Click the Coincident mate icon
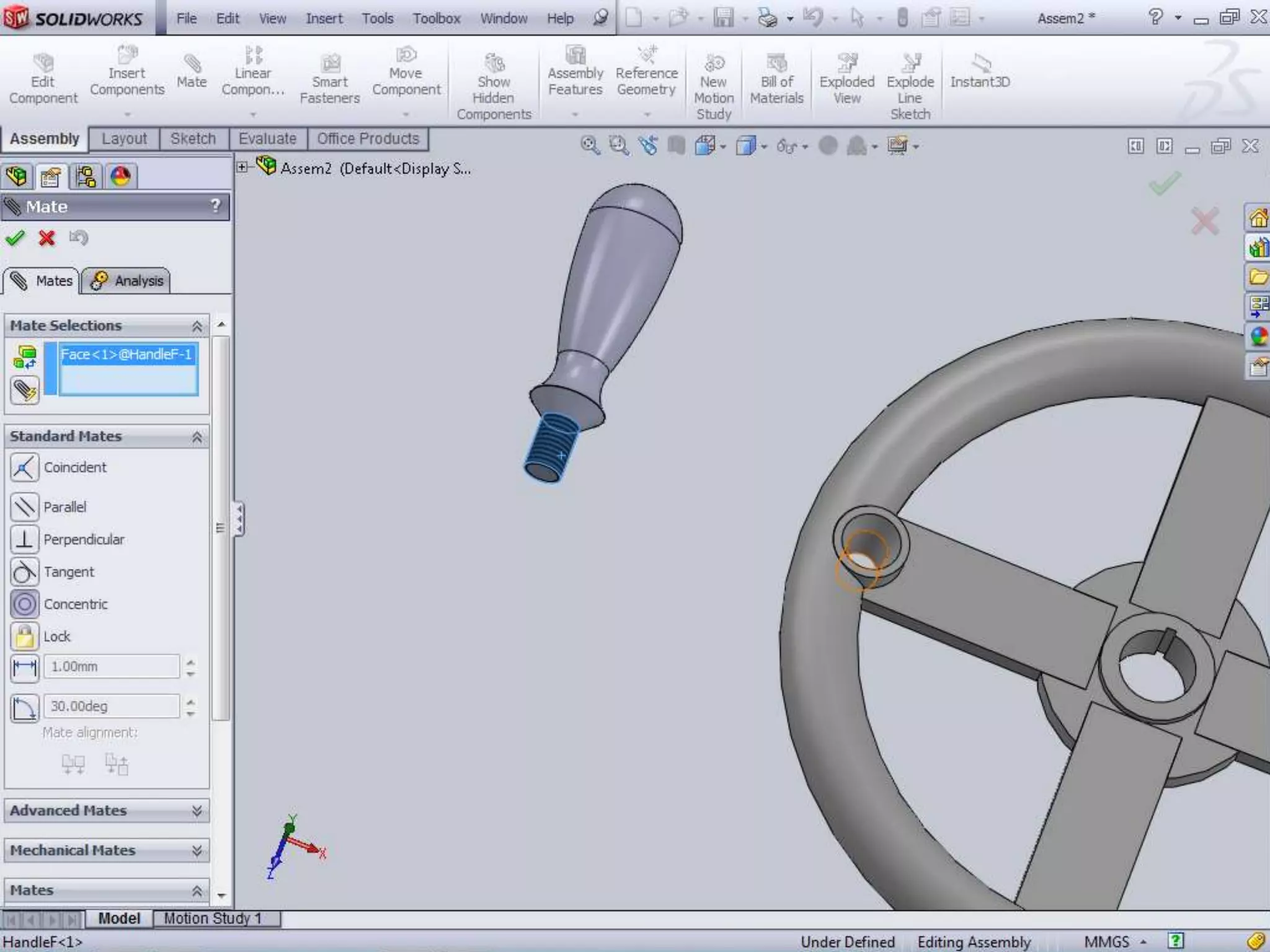This screenshot has height=952, width=1270. (25, 467)
